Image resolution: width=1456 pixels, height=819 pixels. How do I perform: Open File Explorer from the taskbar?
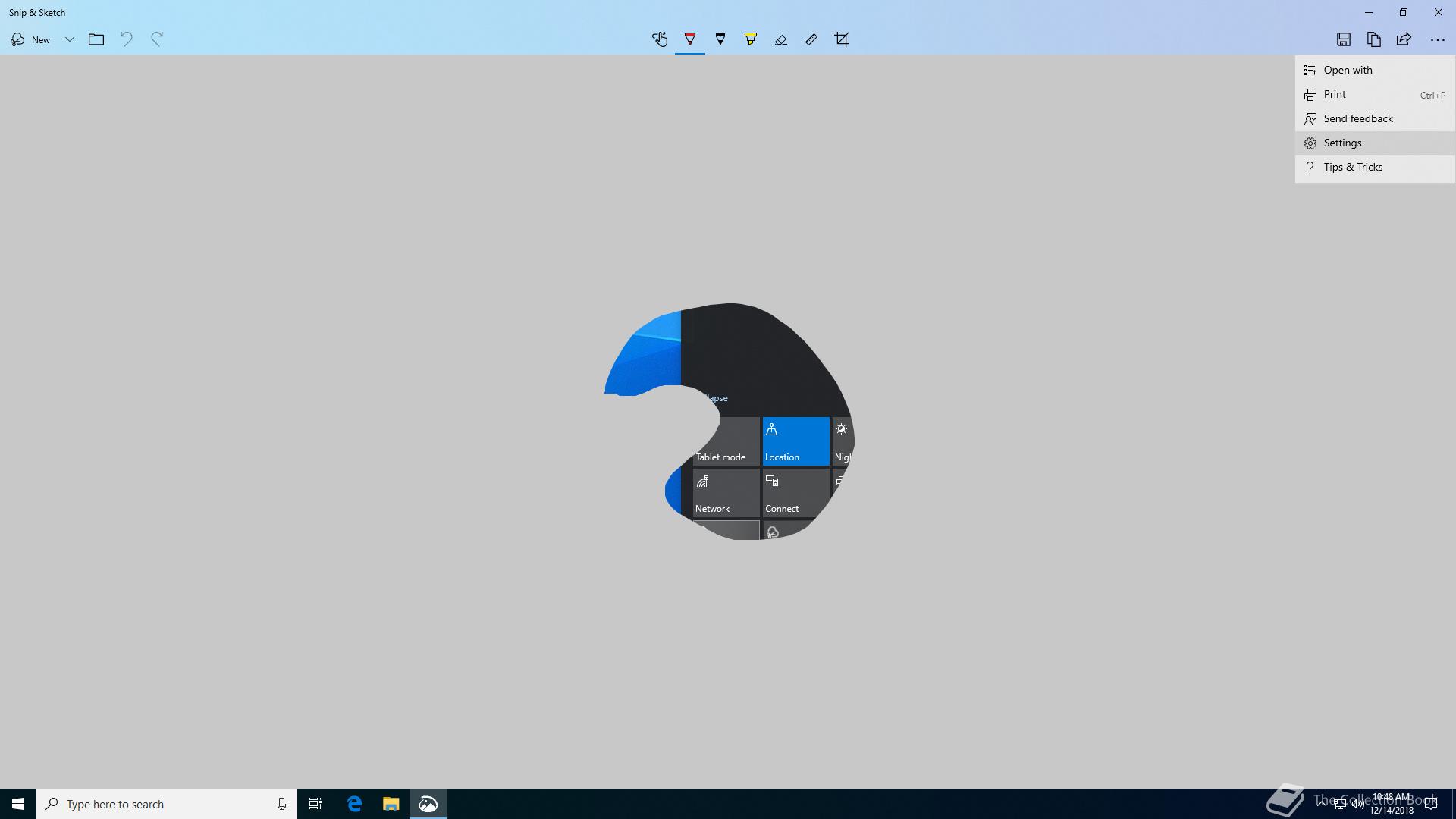(391, 804)
